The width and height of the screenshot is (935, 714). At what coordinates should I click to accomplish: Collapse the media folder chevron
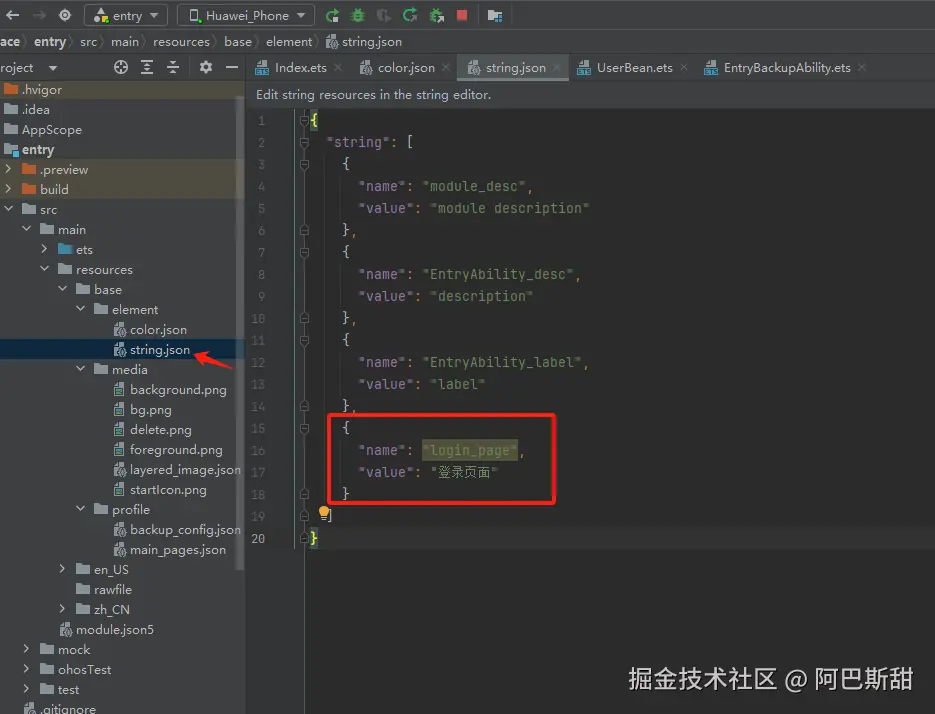pos(81,369)
